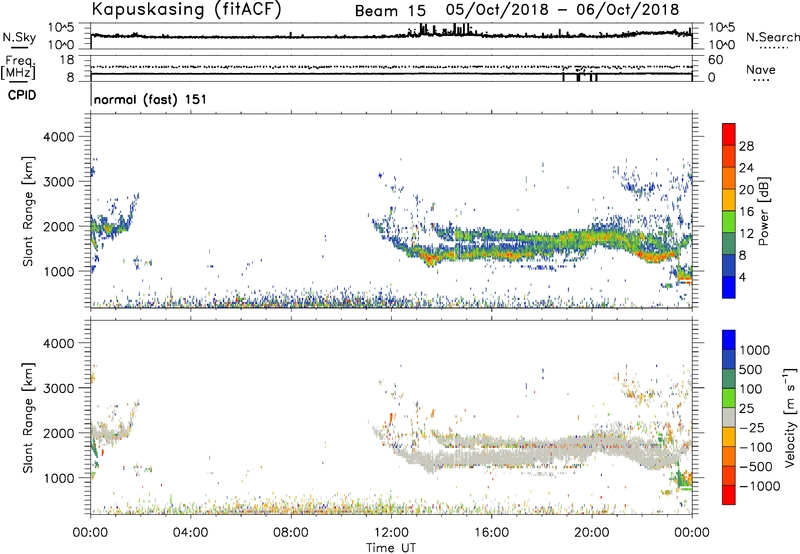Click the left '10^5' noise axis tick
This screenshot has width=800, height=554.
61,27
